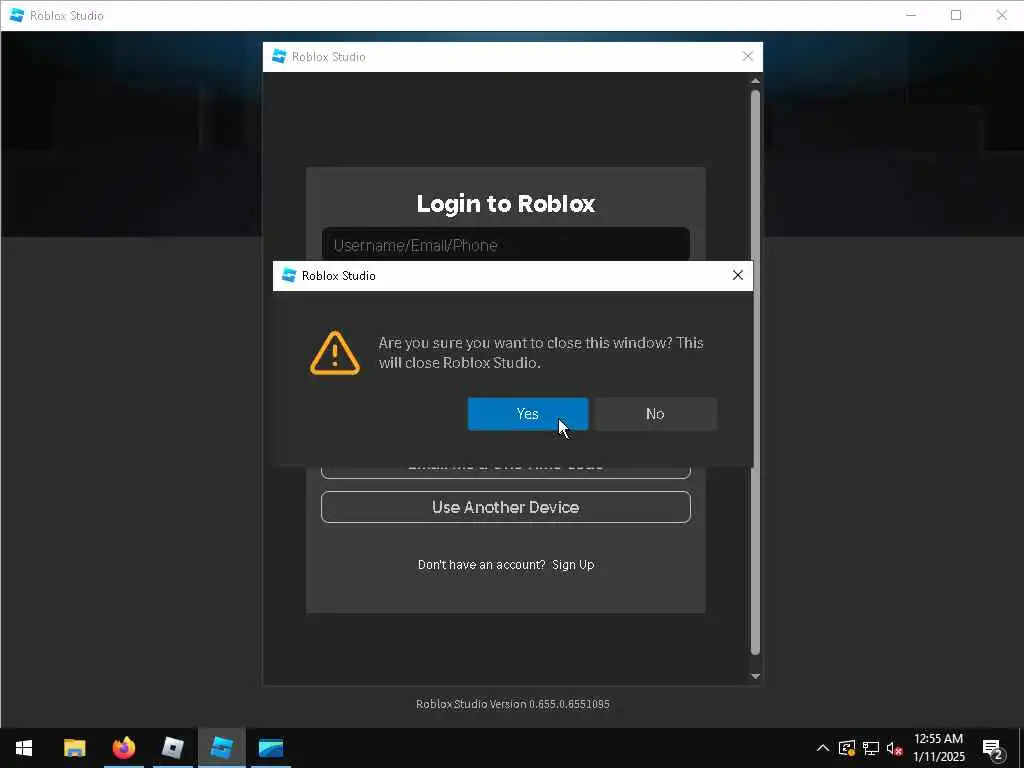Click the Roblox Studio logo in login window title
This screenshot has height=768, width=1024.
[x=279, y=57]
